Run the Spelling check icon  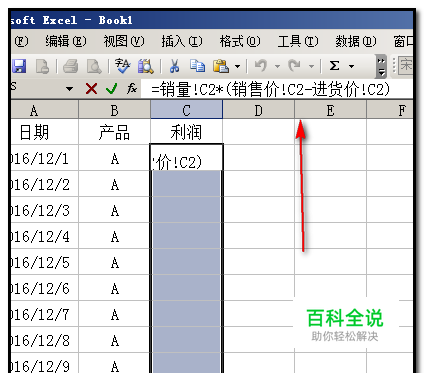tap(122, 66)
